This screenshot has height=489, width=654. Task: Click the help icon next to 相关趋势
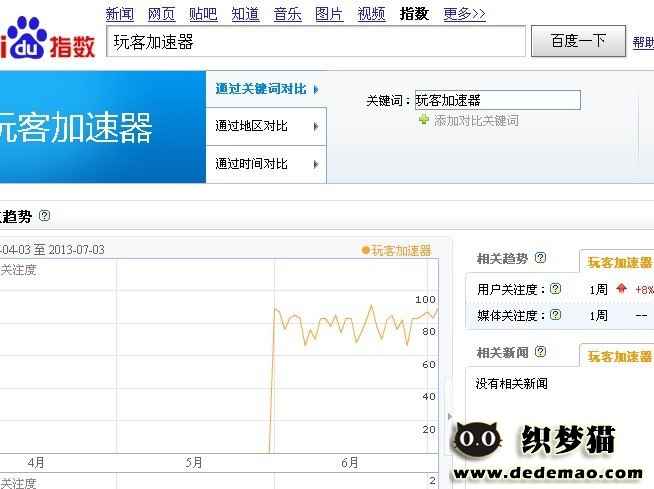[x=540, y=257]
